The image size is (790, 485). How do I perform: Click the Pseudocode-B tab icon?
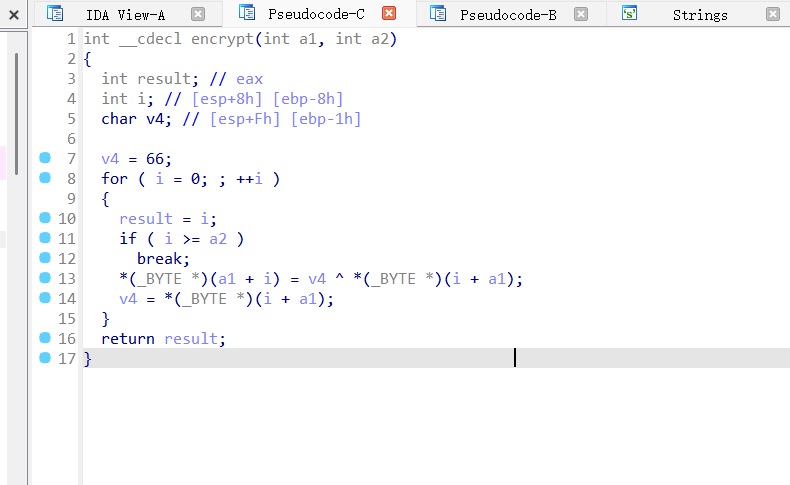pos(438,14)
